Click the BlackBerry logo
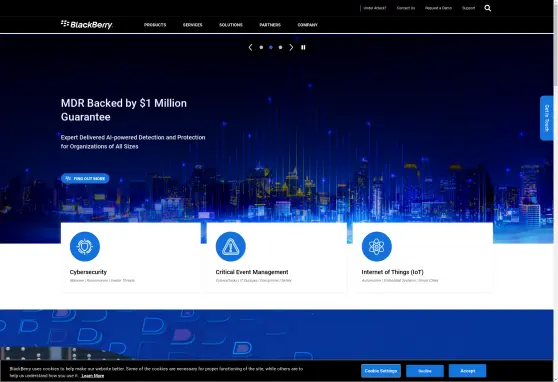The height and width of the screenshot is (382, 558). 87,25
